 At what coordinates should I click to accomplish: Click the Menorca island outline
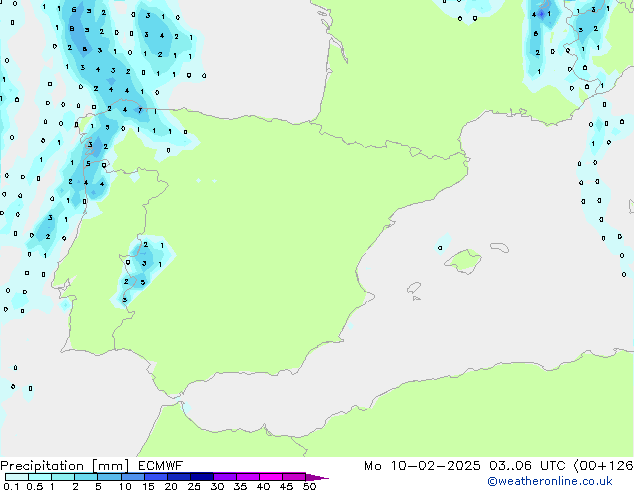(499, 247)
